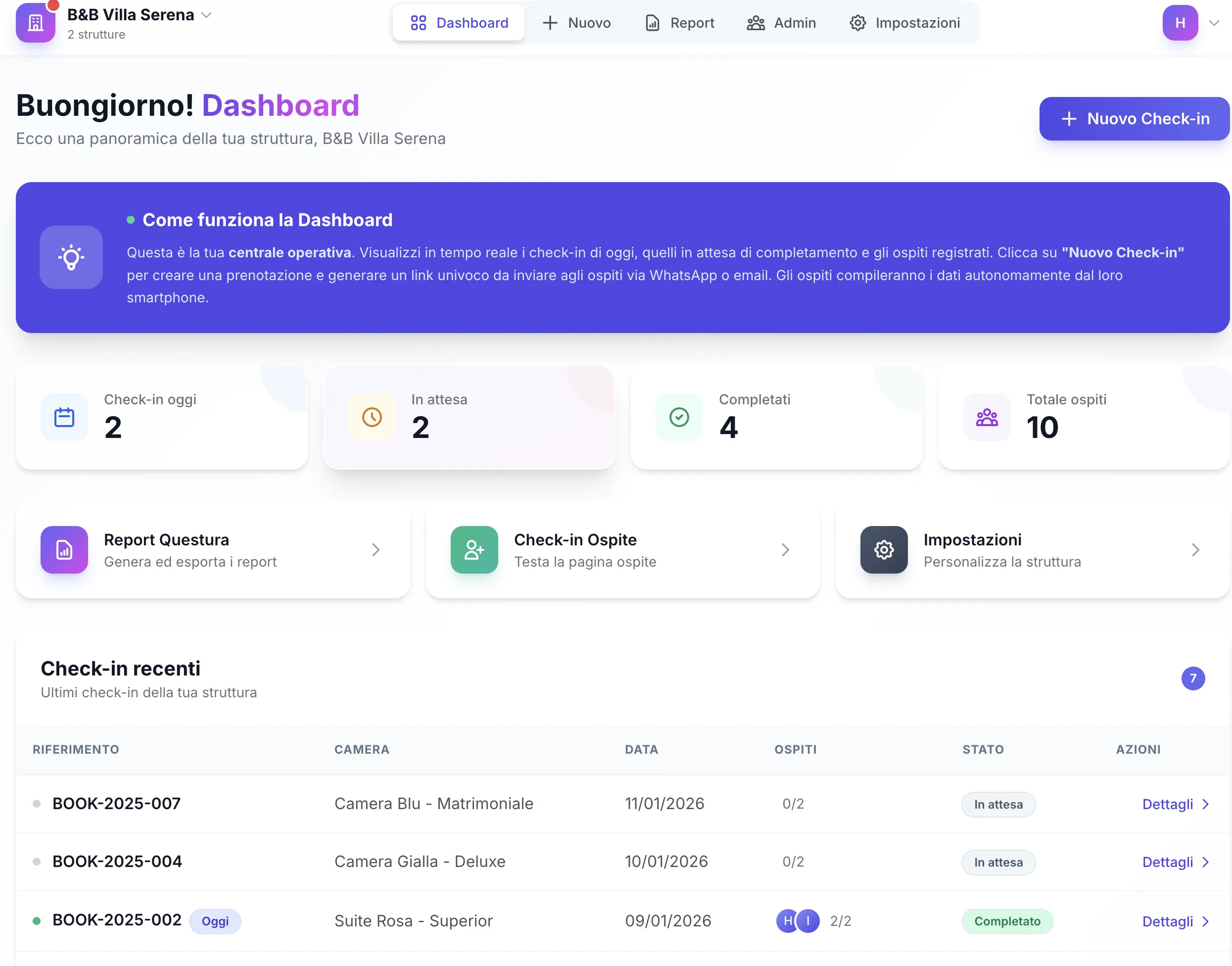Click the notification badge showing 7

click(x=1193, y=678)
